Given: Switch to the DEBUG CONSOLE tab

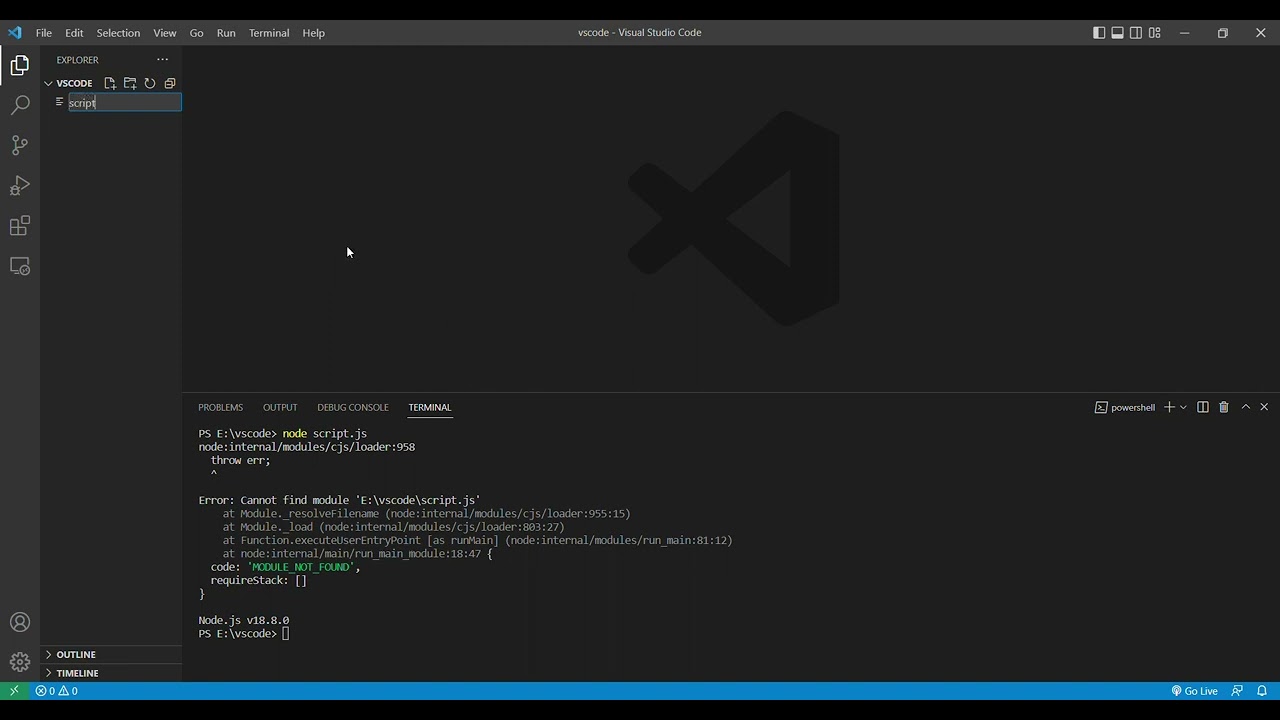Looking at the screenshot, I should pyautogui.click(x=353, y=407).
